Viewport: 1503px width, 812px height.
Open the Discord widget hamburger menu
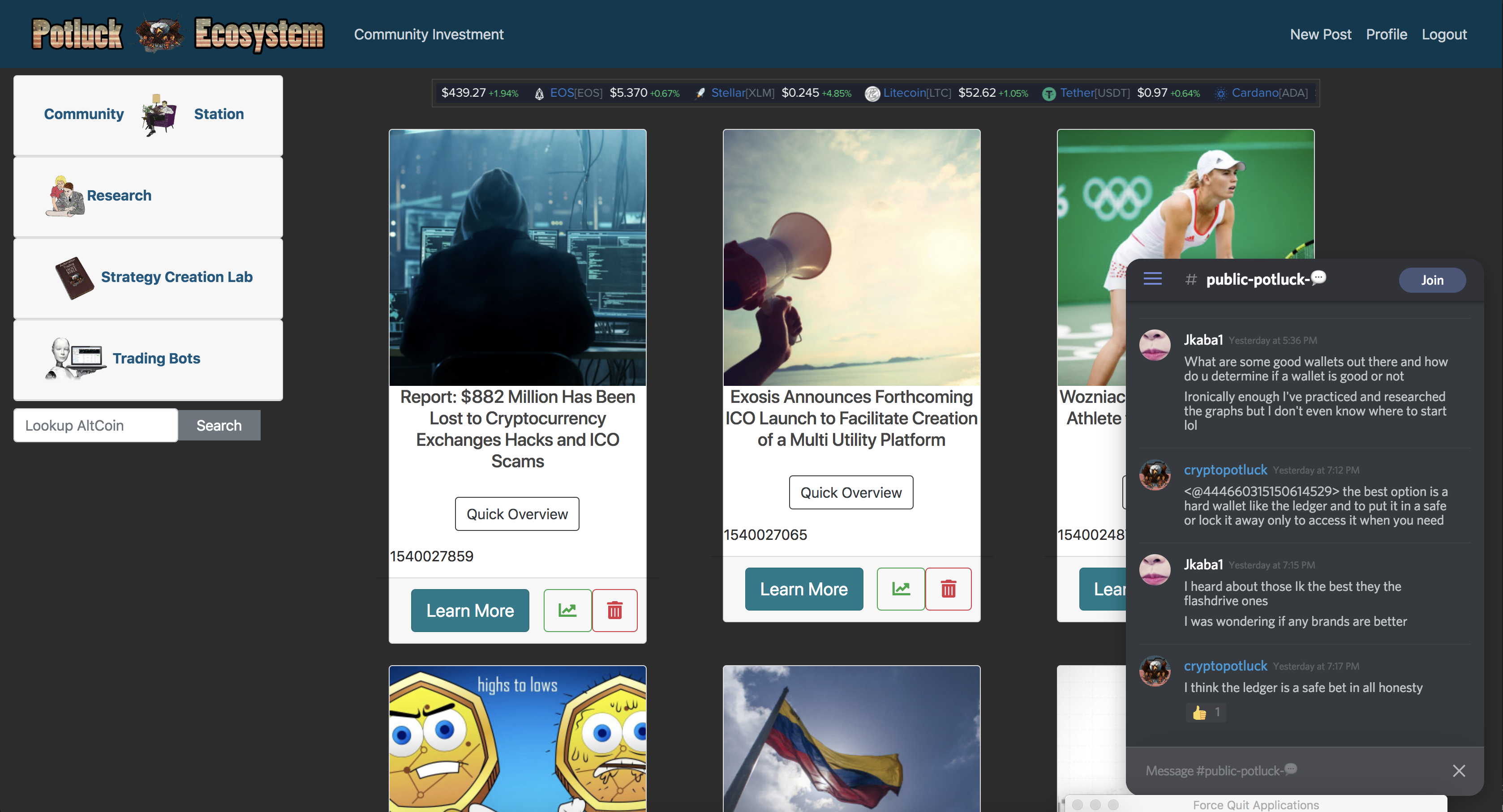click(x=1152, y=279)
